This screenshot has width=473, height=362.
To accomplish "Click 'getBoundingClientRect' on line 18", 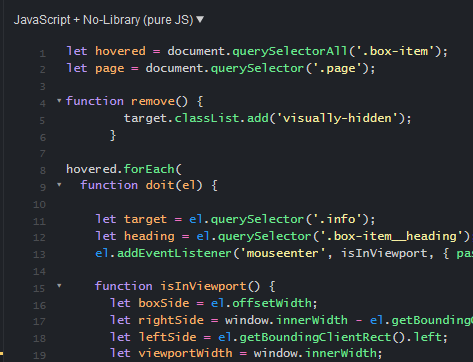I will [x=315, y=337].
